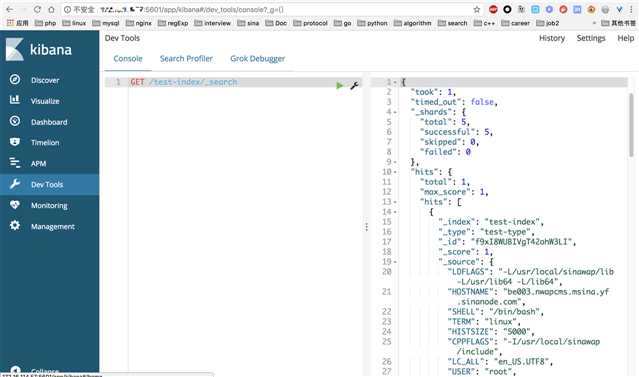Click the Kibana logo
This screenshot has width=639, height=377.
[39, 49]
